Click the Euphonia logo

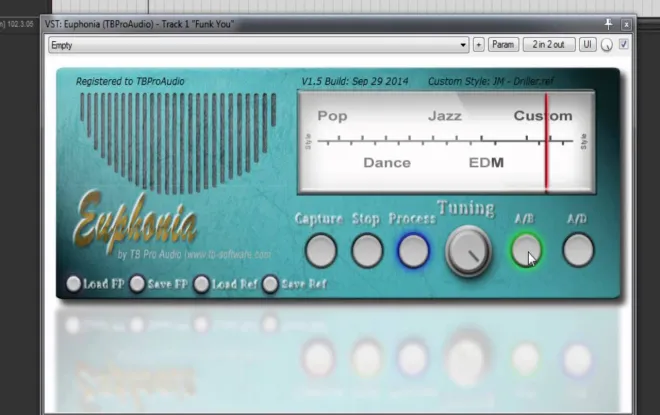pos(136,222)
